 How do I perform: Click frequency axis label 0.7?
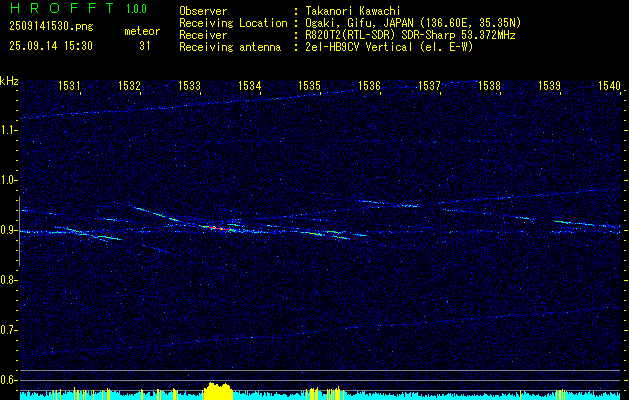(8, 330)
